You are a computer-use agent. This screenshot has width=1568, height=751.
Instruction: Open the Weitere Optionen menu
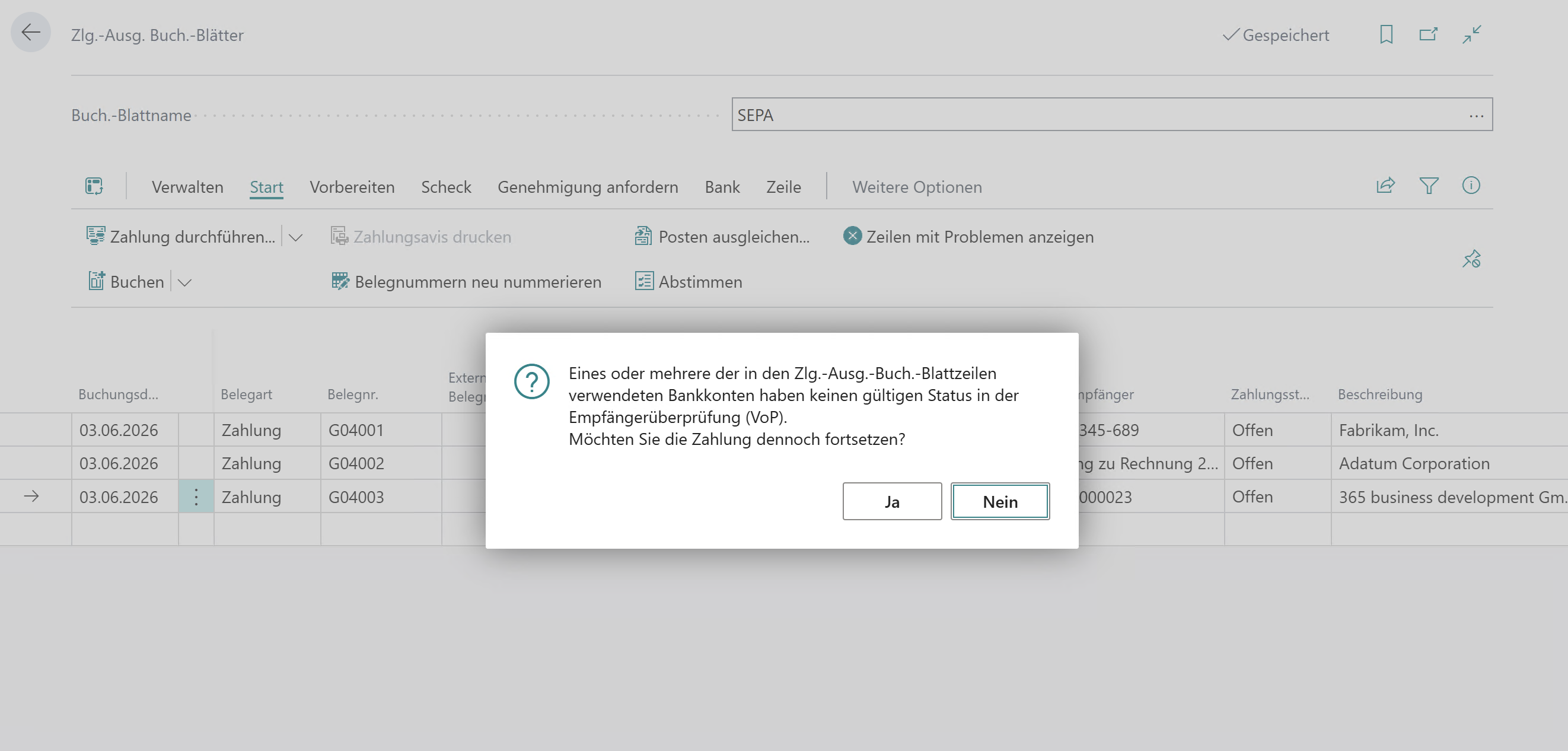[917, 187]
